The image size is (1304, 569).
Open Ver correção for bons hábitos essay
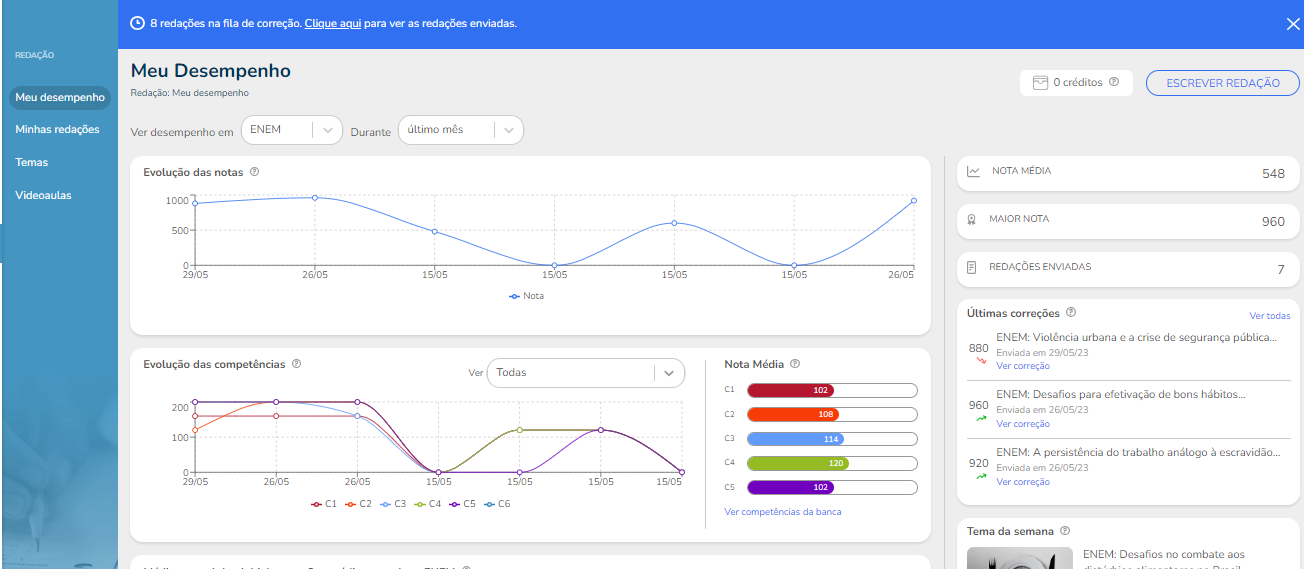pos(1023,424)
